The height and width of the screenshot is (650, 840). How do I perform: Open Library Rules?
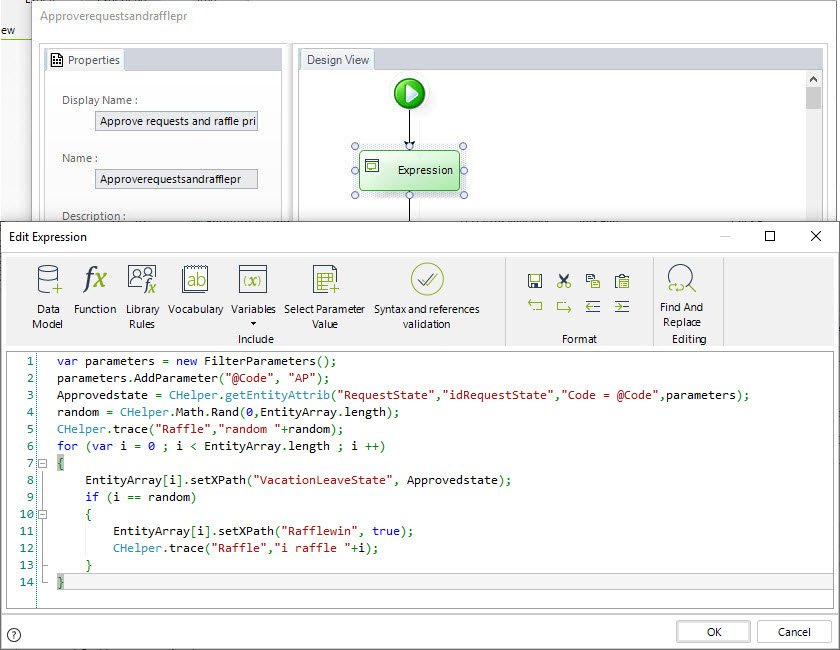point(142,297)
